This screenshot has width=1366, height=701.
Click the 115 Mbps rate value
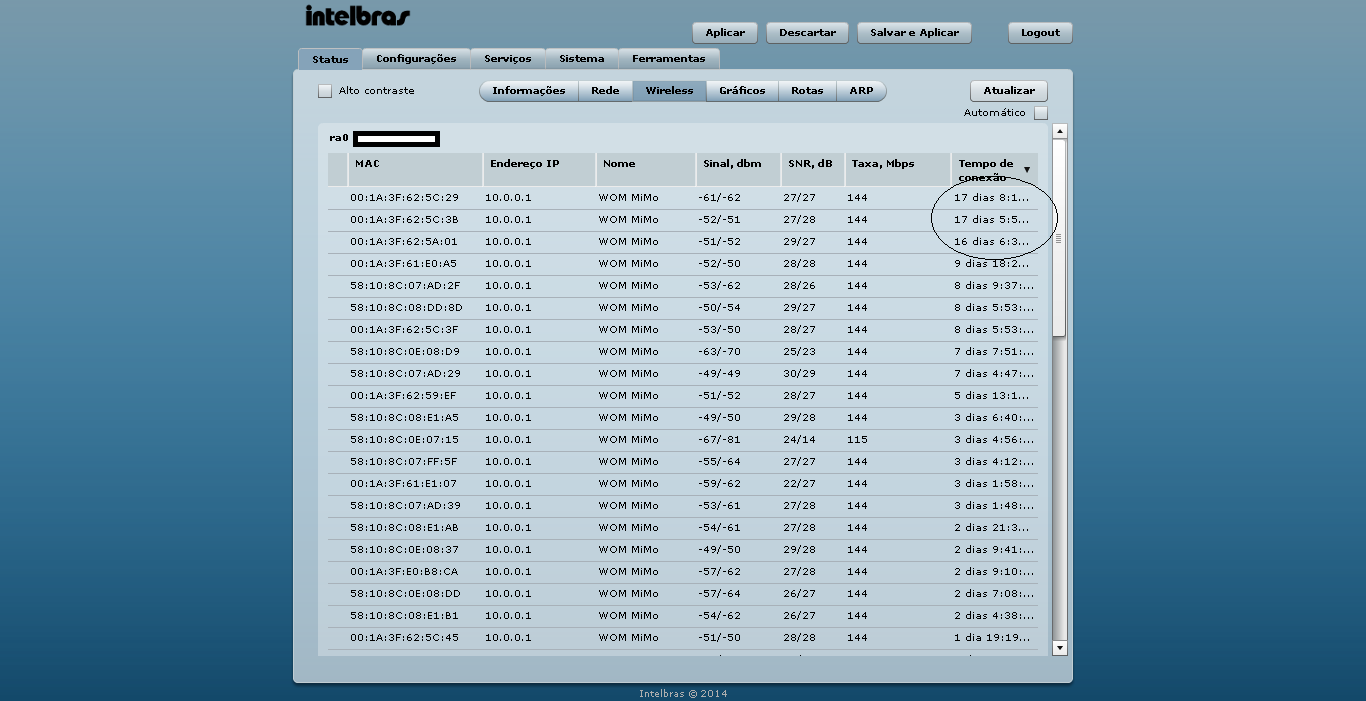pyautogui.click(x=857, y=440)
